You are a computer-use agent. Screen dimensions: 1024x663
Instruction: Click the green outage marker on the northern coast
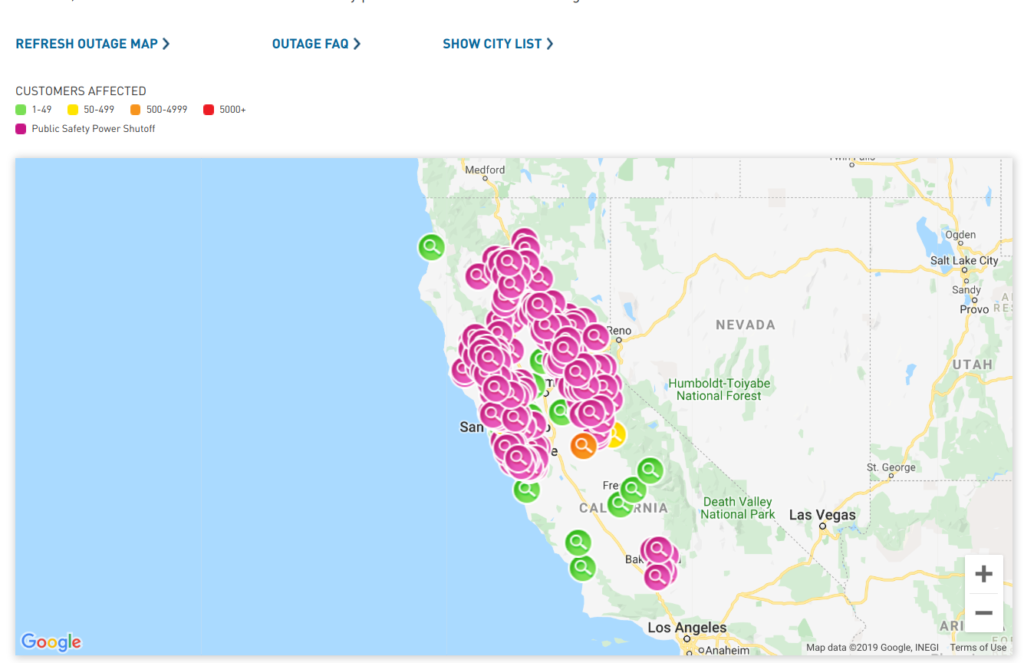431,246
